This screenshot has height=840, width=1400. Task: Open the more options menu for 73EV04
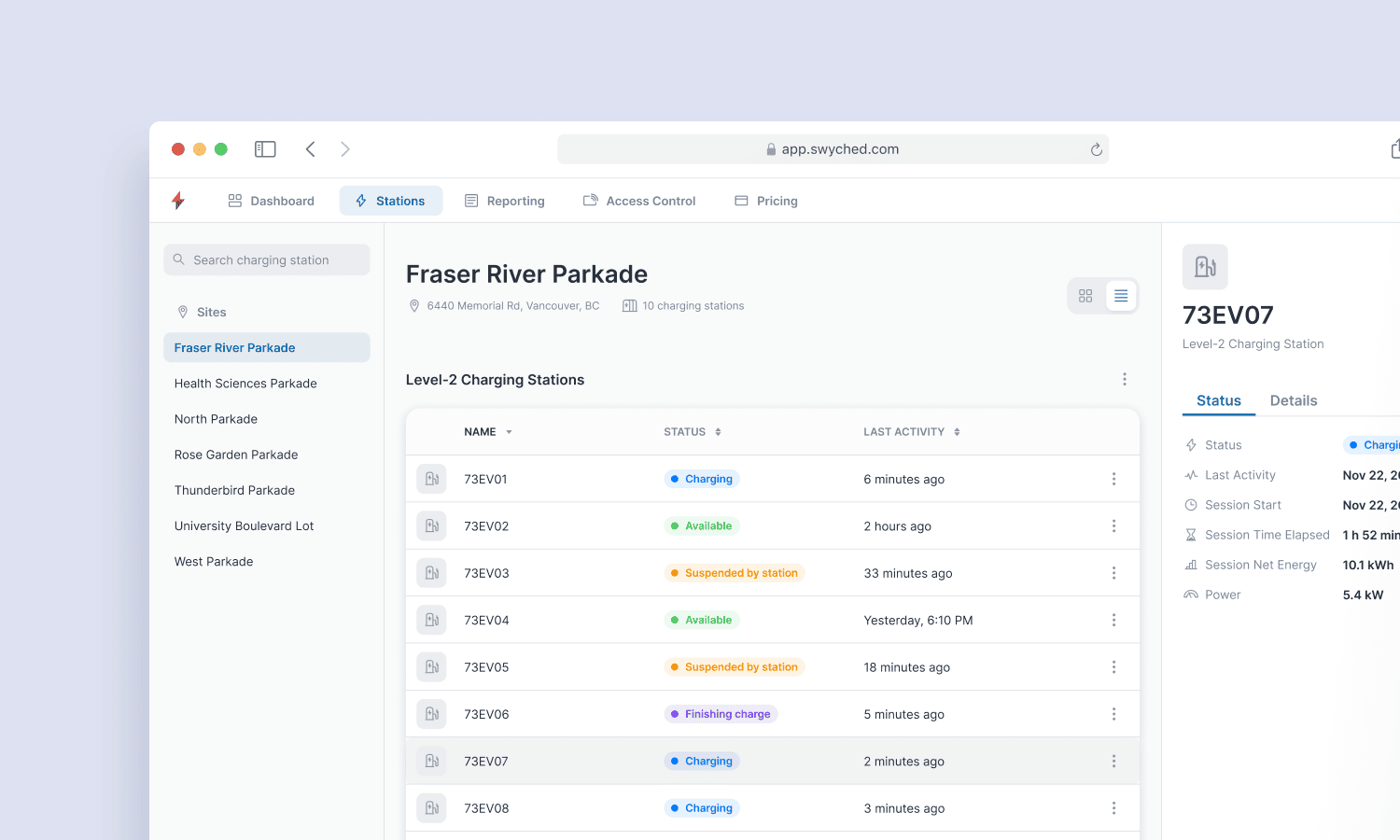click(1113, 620)
